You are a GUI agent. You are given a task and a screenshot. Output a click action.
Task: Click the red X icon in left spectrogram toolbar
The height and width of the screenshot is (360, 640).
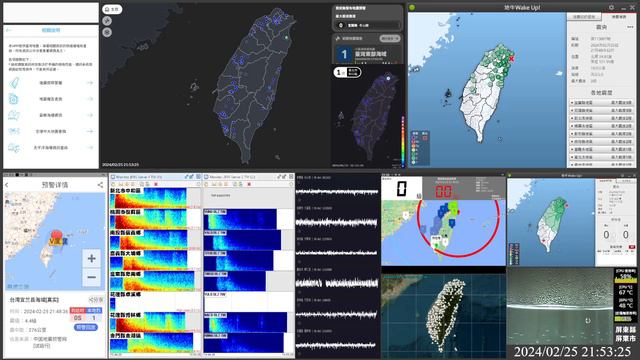156,184
